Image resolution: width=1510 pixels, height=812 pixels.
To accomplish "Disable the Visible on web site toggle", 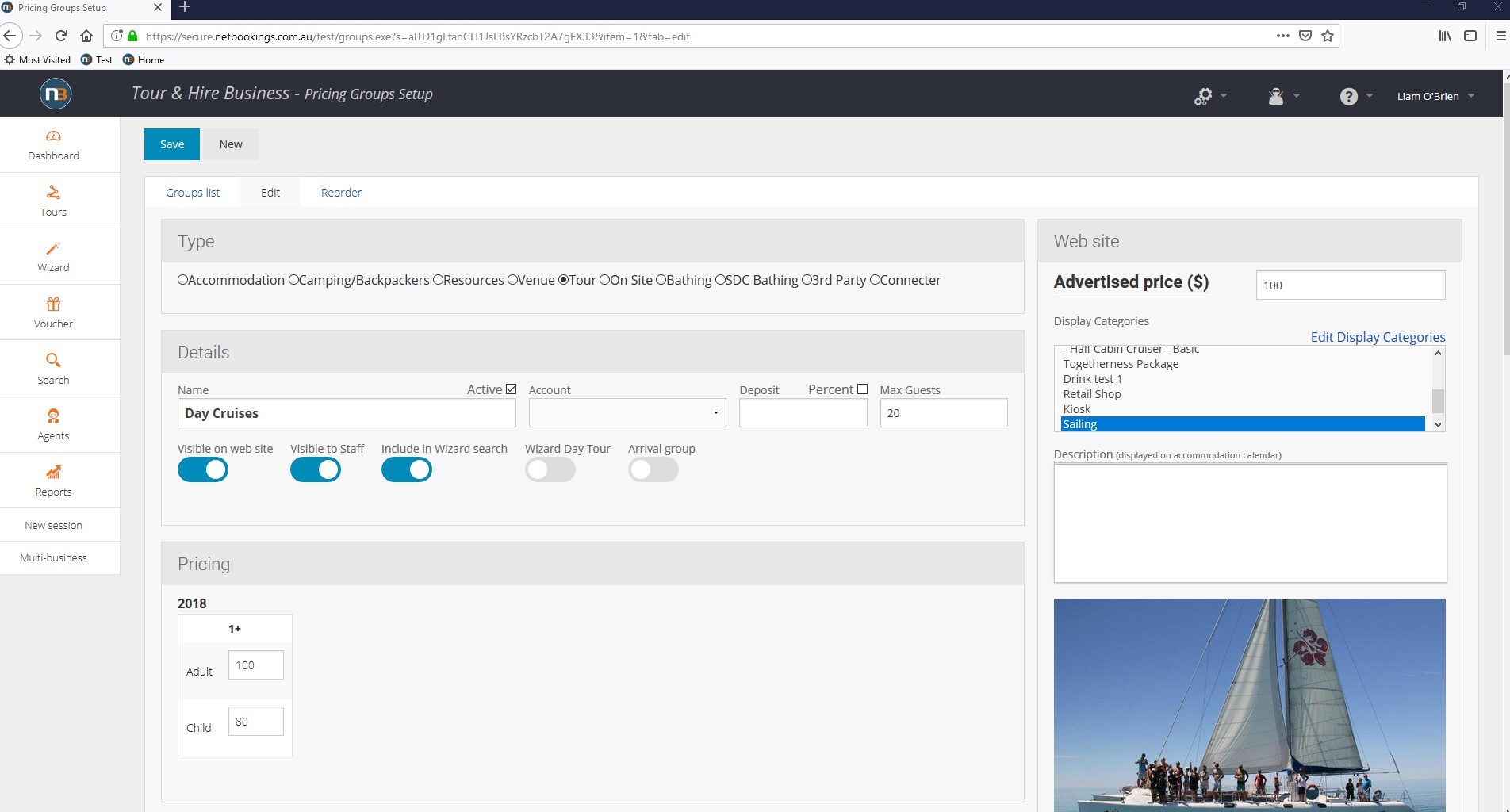I will [x=203, y=470].
